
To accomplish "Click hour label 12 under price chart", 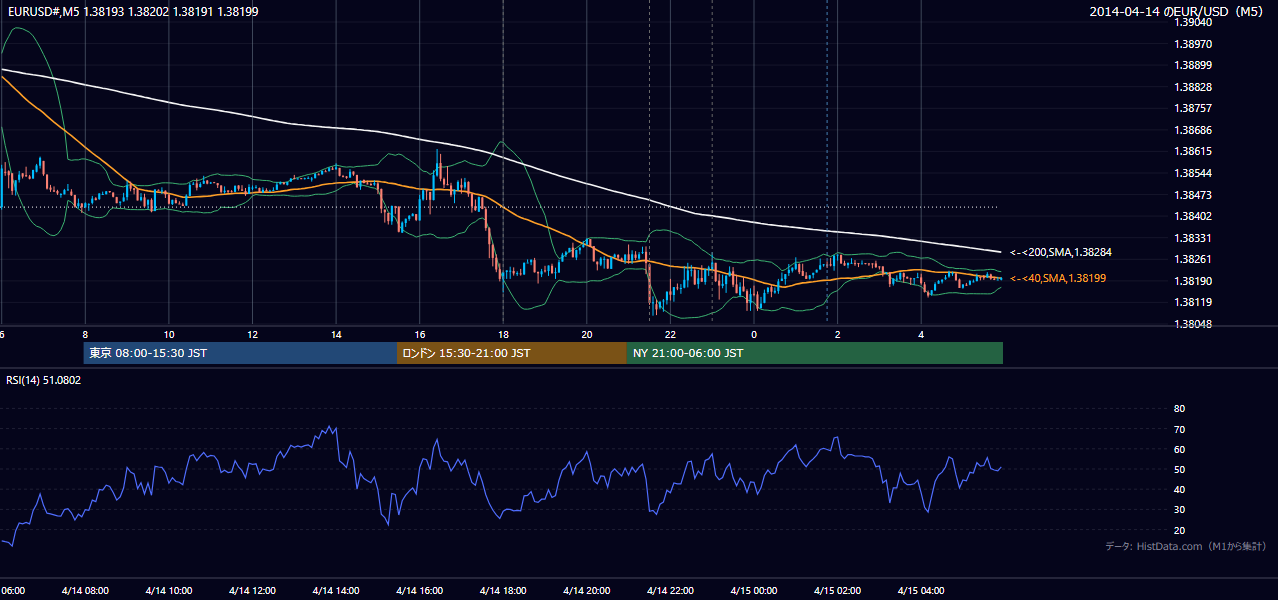I will click(x=252, y=334).
